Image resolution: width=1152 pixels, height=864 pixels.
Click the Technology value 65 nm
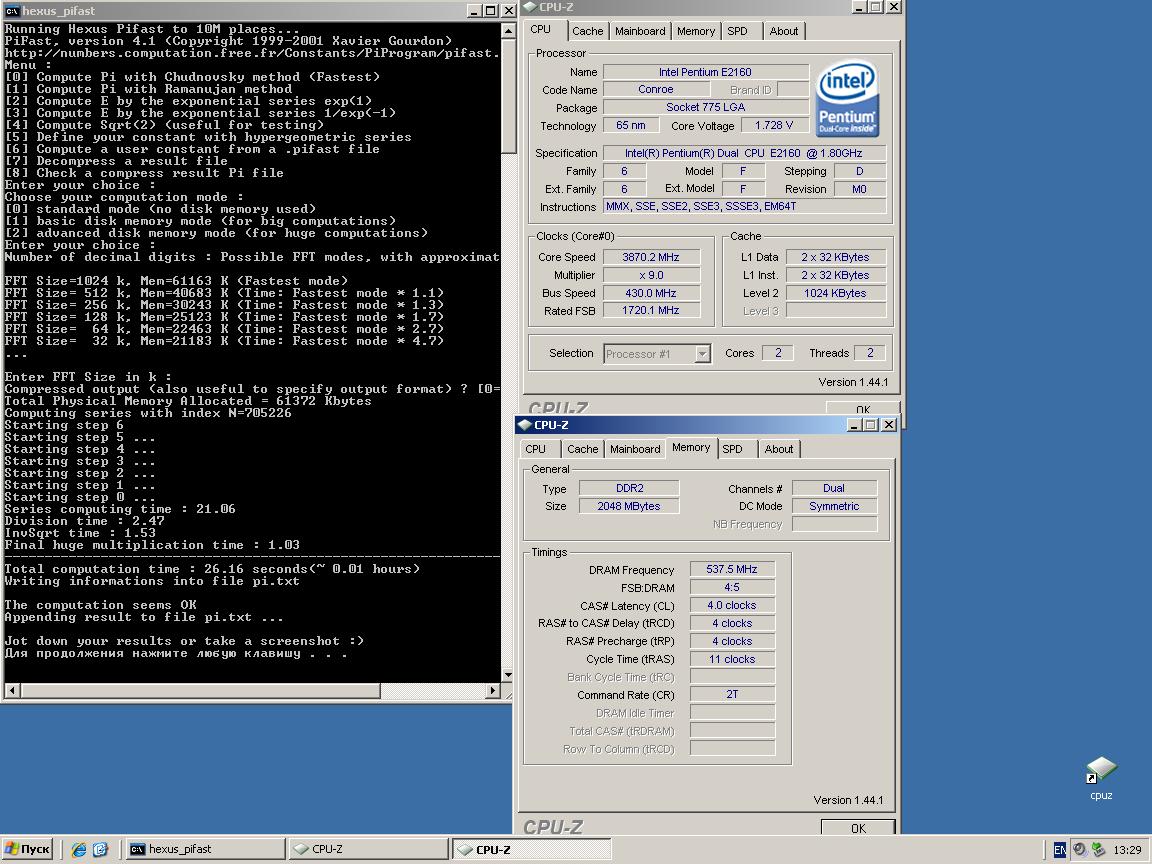click(631, 126)
